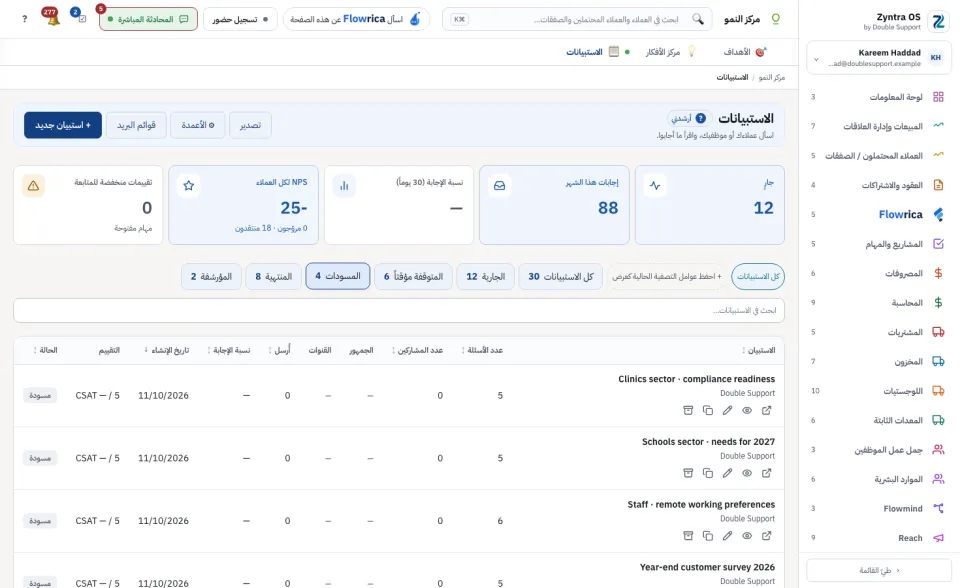Select the المؤرشفة 2 filter tab
Viewport: 960px width, 588px height.
211,277
